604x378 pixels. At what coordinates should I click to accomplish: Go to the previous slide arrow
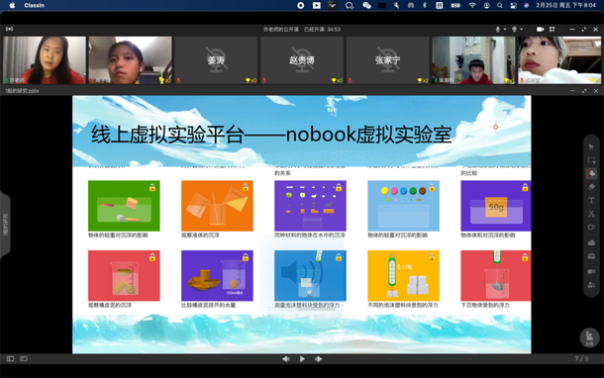click(286, 359)
